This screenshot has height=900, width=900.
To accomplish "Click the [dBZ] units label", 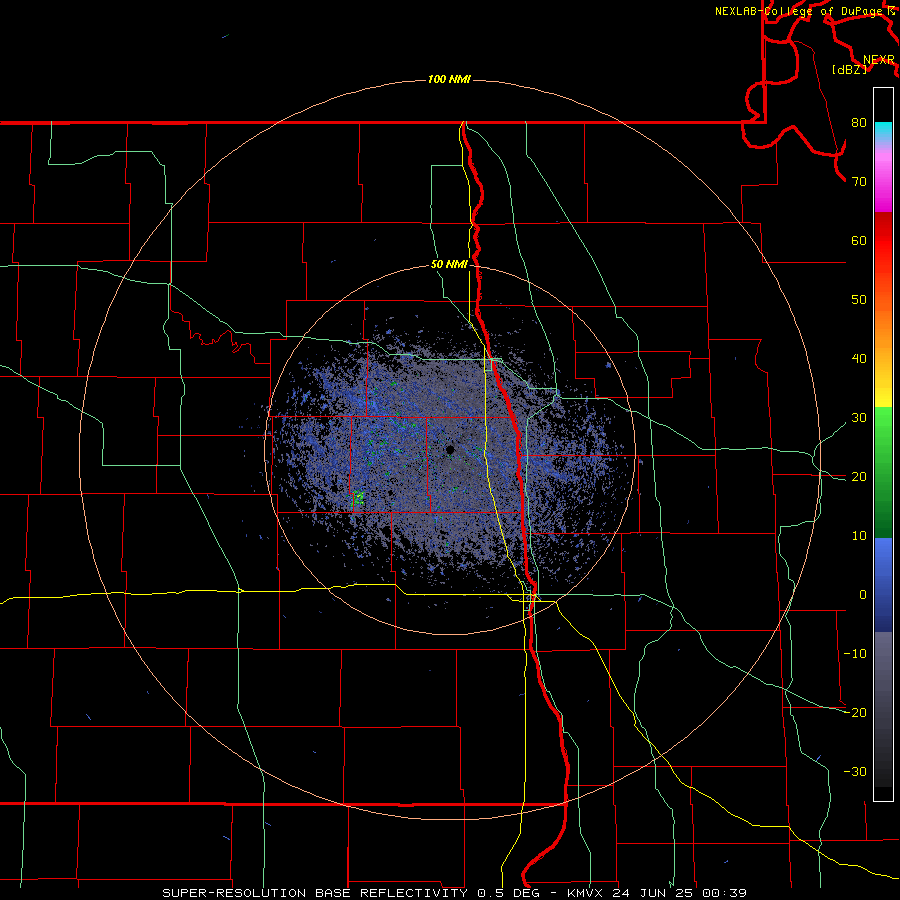I will [x=849, y=70].
